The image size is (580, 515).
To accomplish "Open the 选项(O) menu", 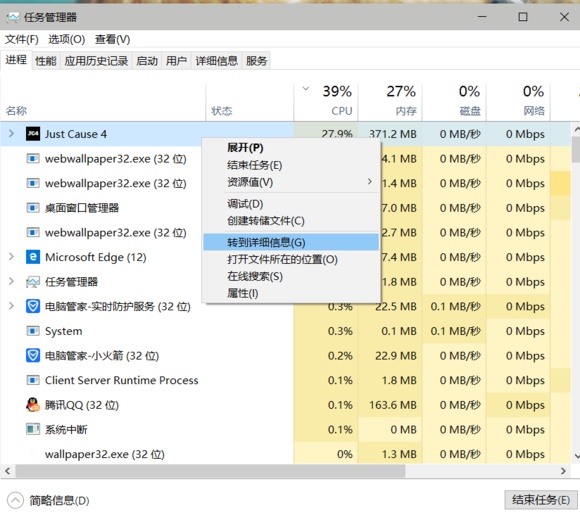I will [x=67, y=39].
